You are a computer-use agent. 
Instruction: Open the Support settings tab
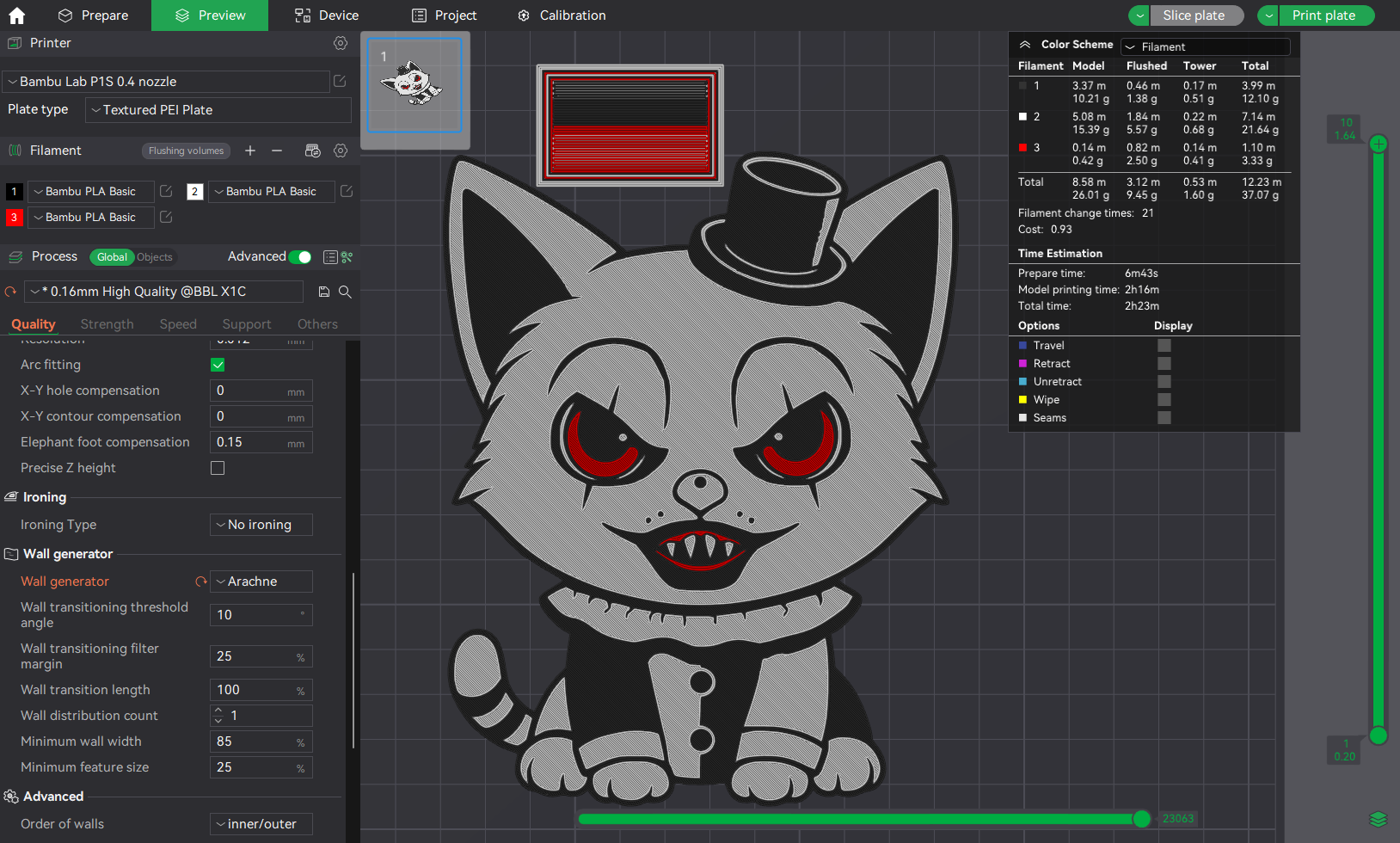point(247,324)
